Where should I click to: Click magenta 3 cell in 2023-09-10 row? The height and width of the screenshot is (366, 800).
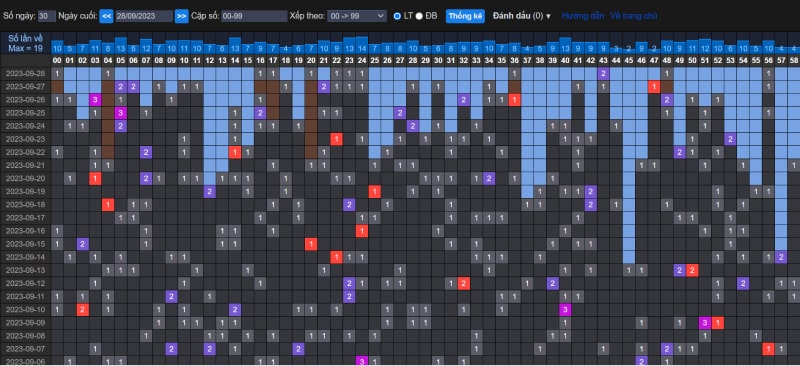[565, 310]
